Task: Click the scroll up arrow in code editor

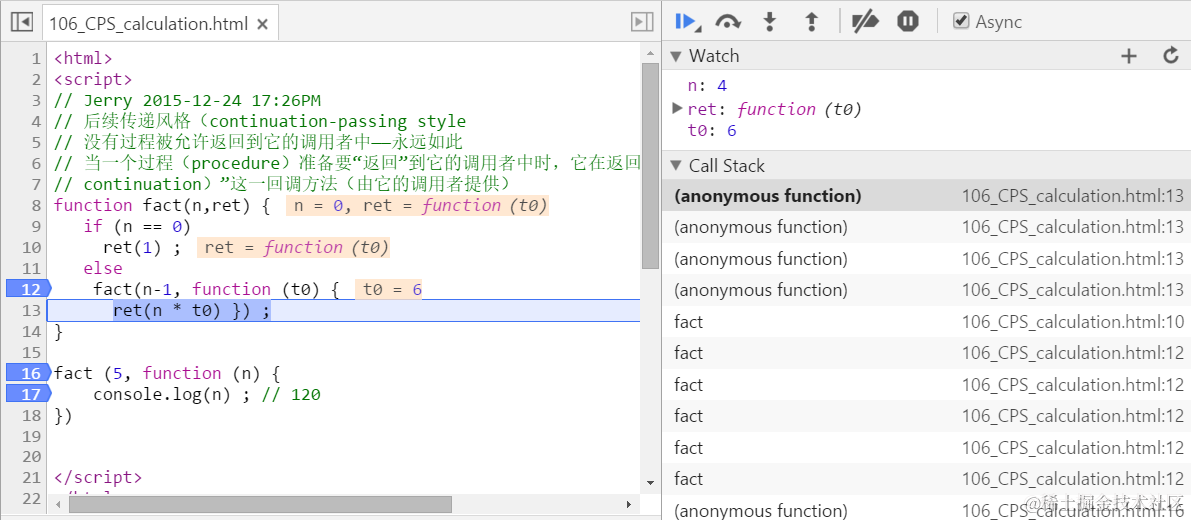Action: click(x=650, y=52)
